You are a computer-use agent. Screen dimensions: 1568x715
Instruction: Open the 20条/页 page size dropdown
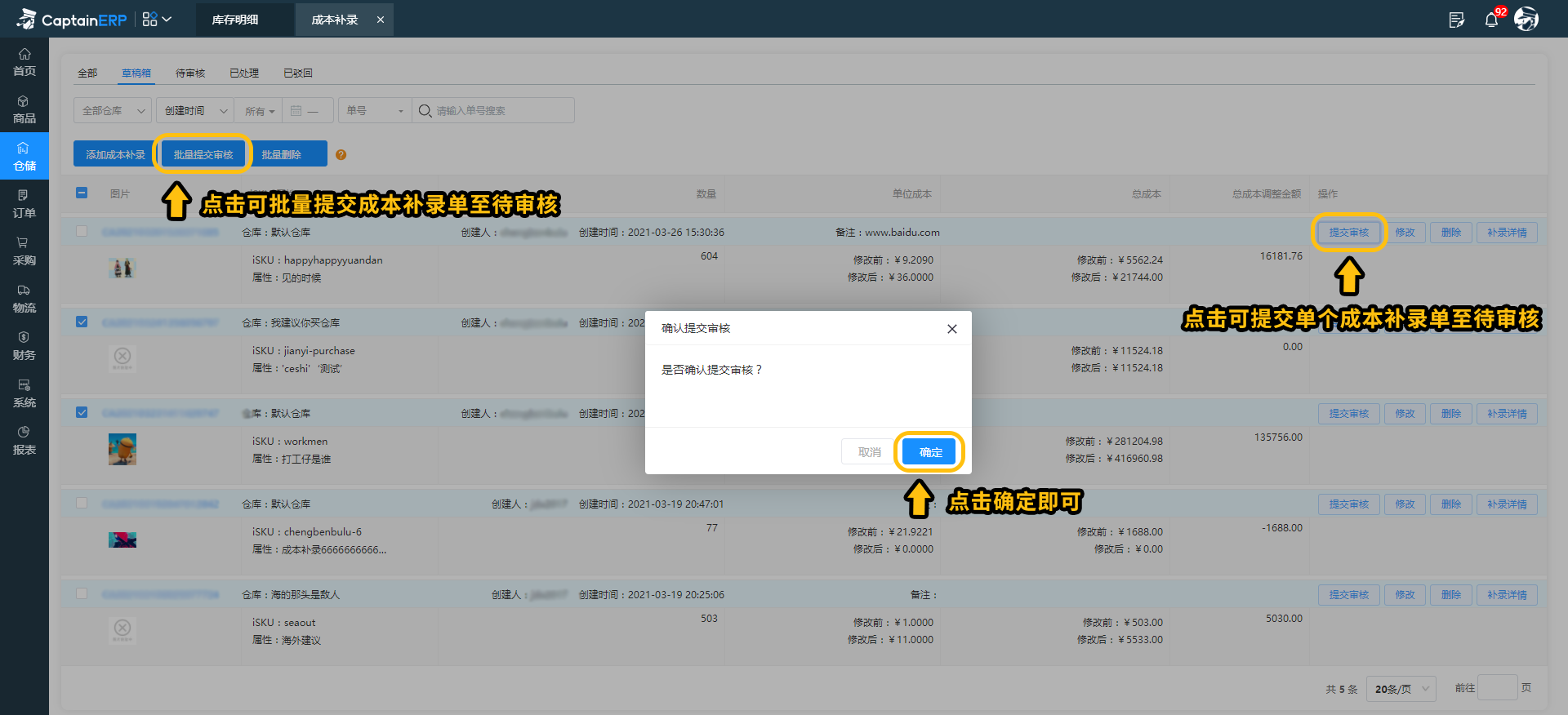click(1401, 689)
